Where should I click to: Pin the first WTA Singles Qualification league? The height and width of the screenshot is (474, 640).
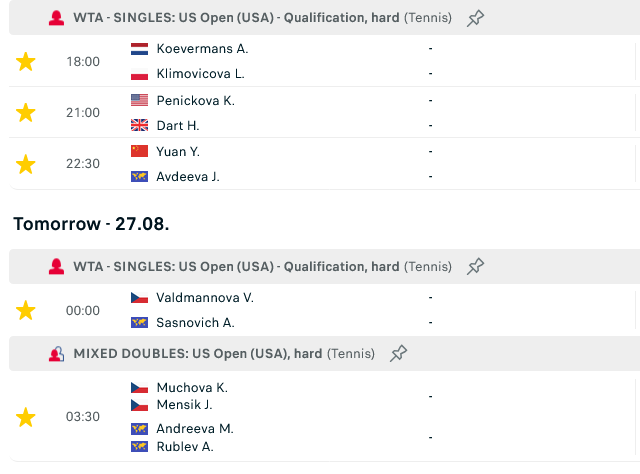475,18
